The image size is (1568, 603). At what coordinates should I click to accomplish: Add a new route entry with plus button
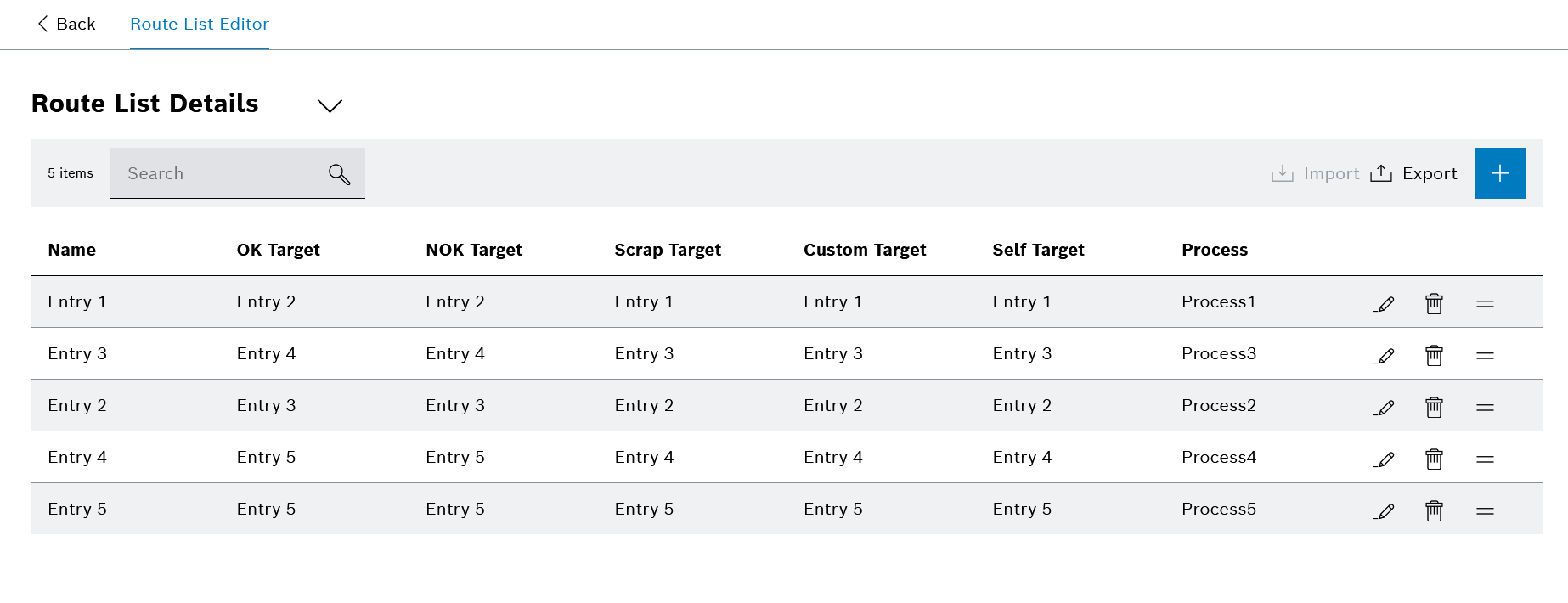pyautogui.click(x=1500, y=172)
